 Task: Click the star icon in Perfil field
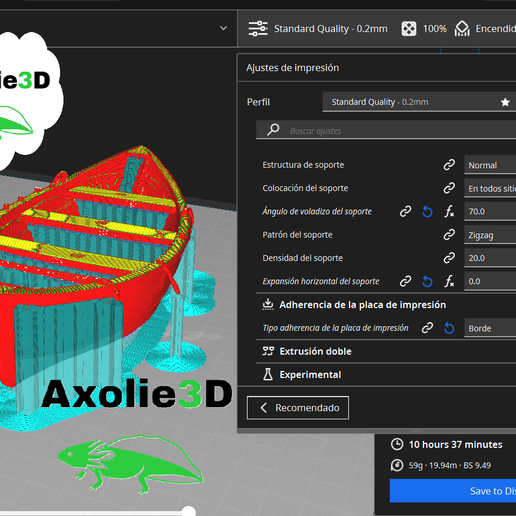[505, 102]
